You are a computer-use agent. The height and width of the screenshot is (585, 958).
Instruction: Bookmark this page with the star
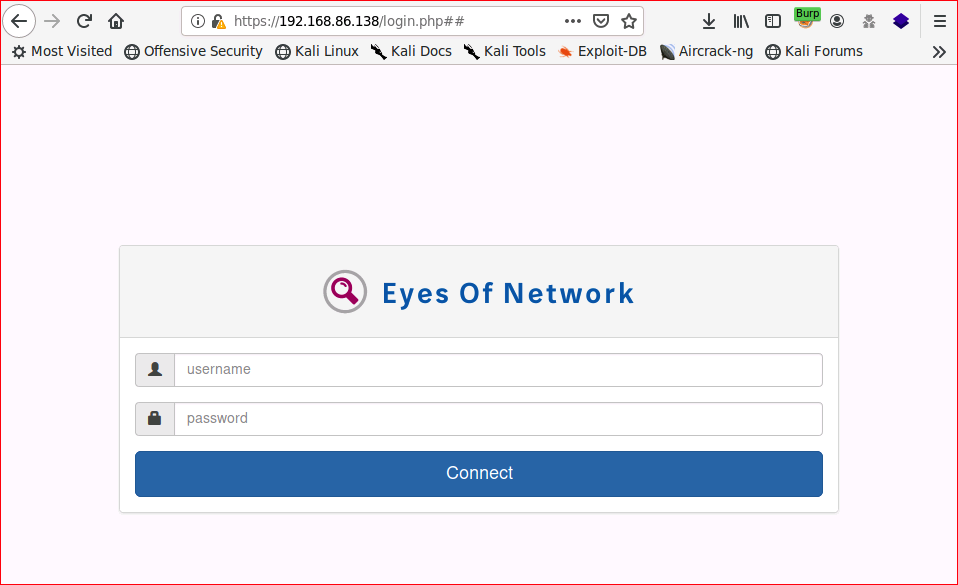click(629, 21)
